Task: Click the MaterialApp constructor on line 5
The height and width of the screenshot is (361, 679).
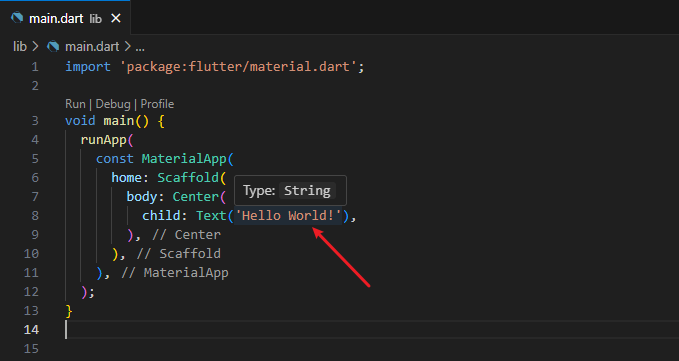Action: pos(184,158)
